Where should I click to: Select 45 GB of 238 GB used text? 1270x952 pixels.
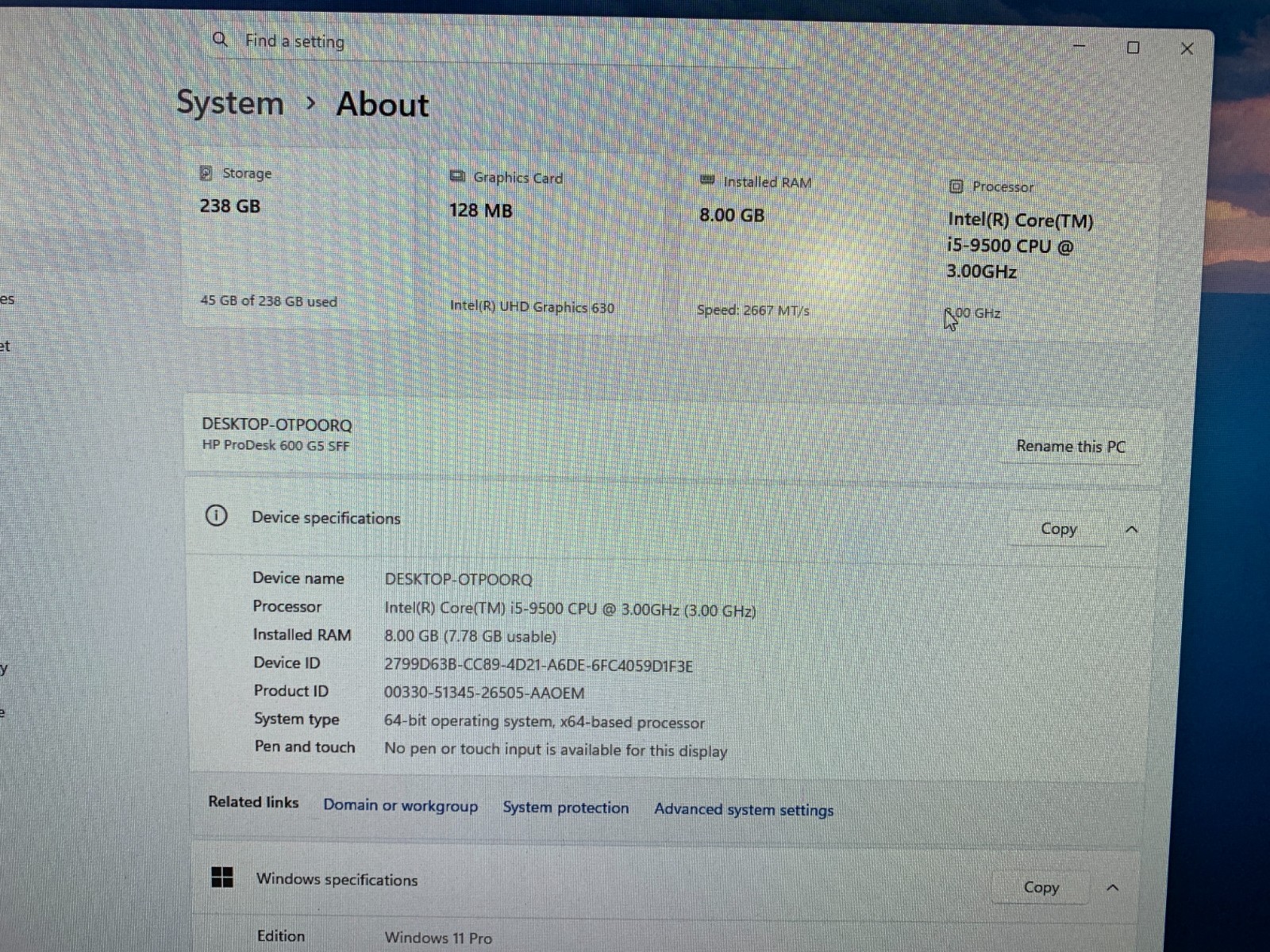pos(268,301)
